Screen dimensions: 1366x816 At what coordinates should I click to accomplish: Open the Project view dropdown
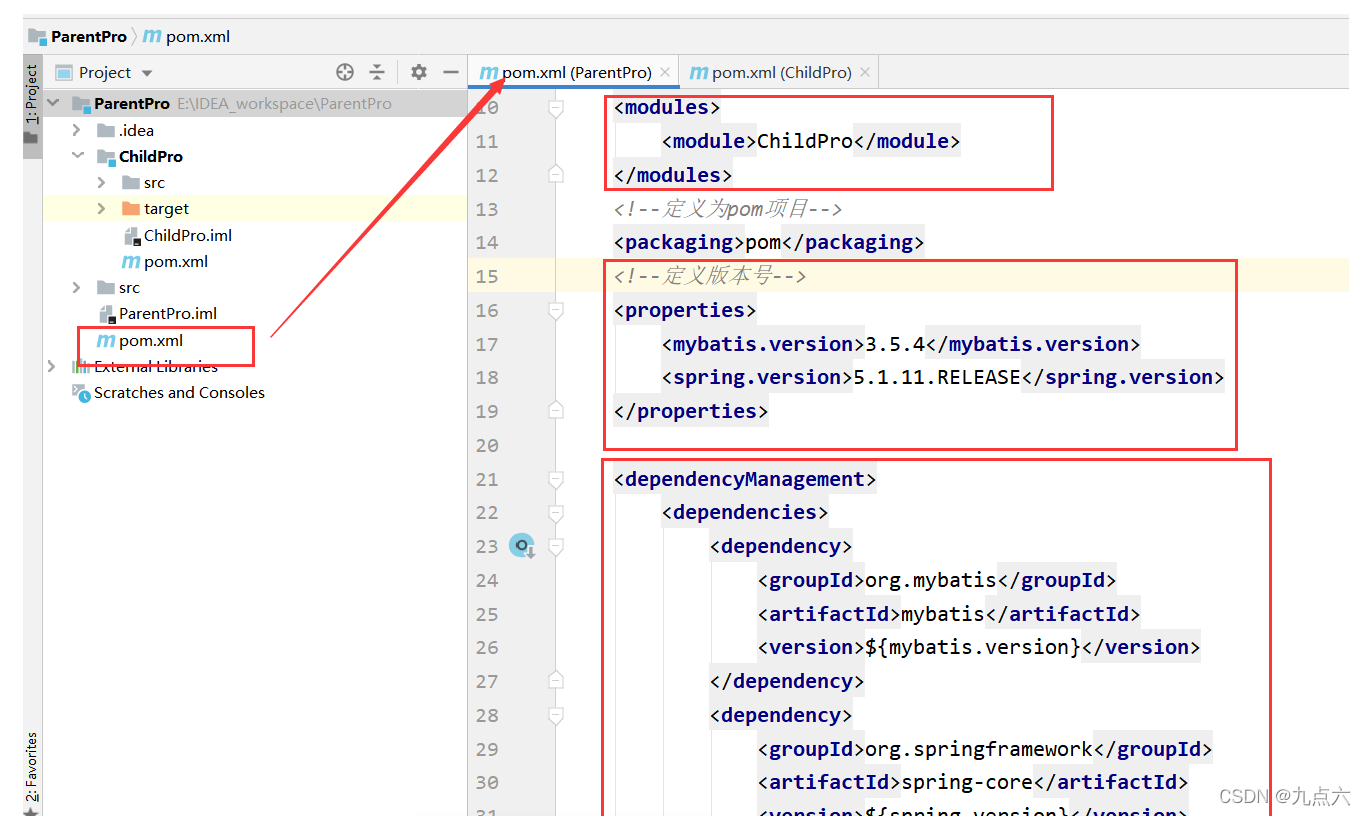click(147, 73)
